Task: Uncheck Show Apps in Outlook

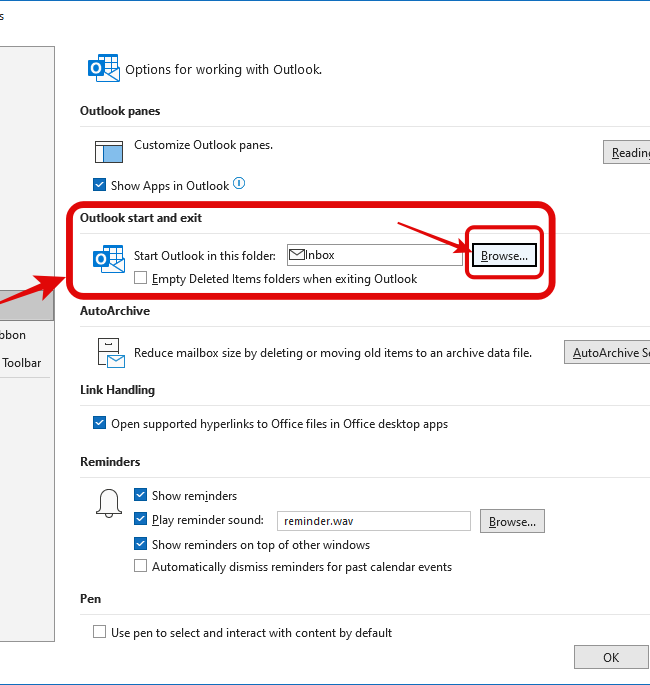Action: 100,185
